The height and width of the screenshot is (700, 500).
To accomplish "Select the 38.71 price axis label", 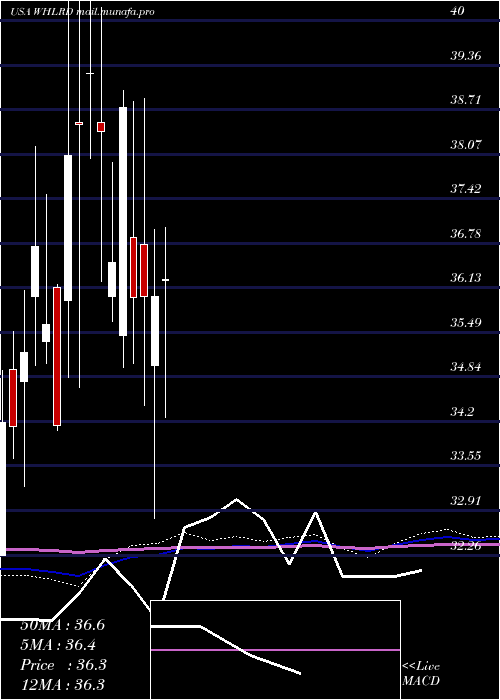I will coord(466,100).
